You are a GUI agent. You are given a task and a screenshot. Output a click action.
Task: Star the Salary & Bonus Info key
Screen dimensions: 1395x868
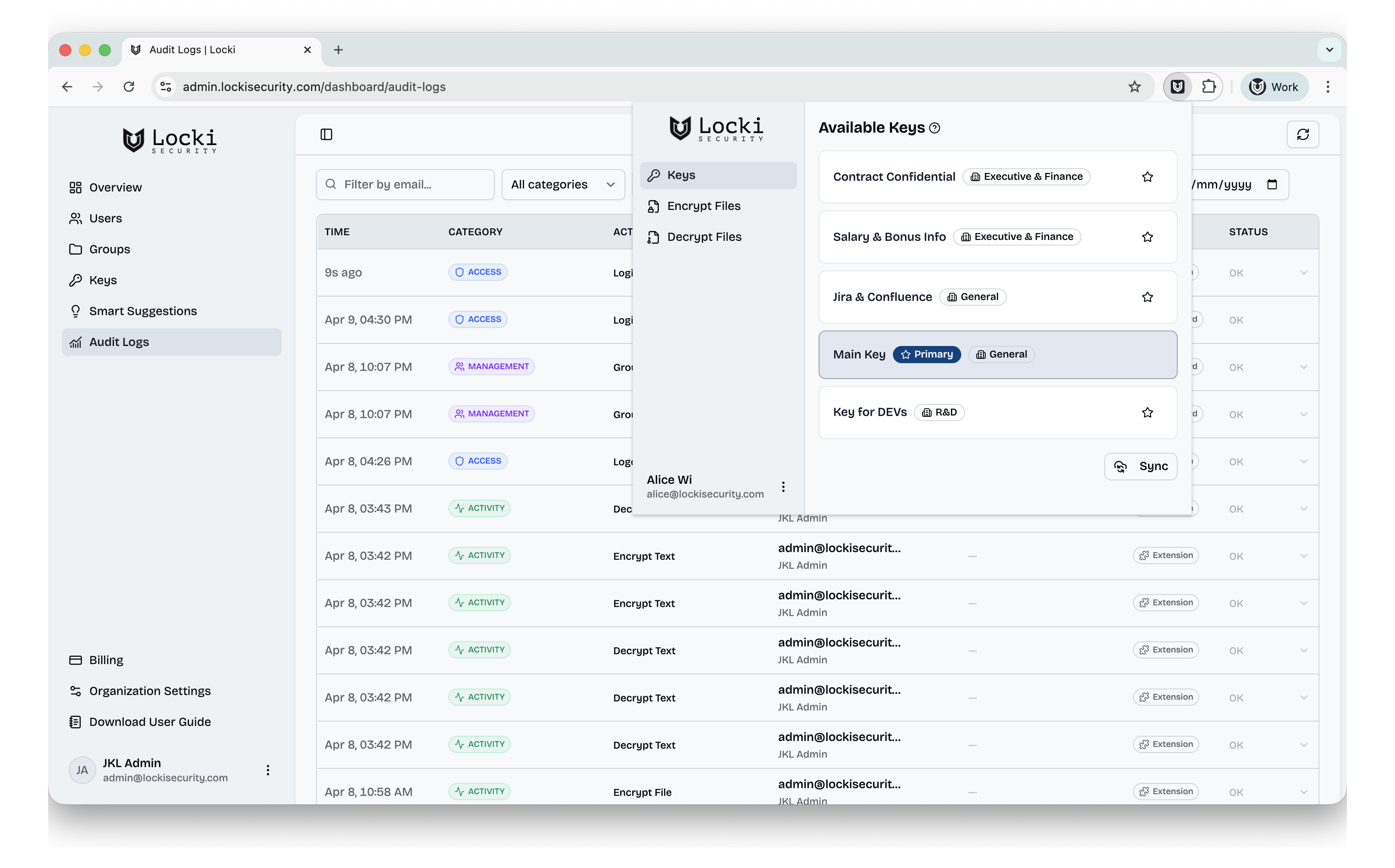[1147, 237]
